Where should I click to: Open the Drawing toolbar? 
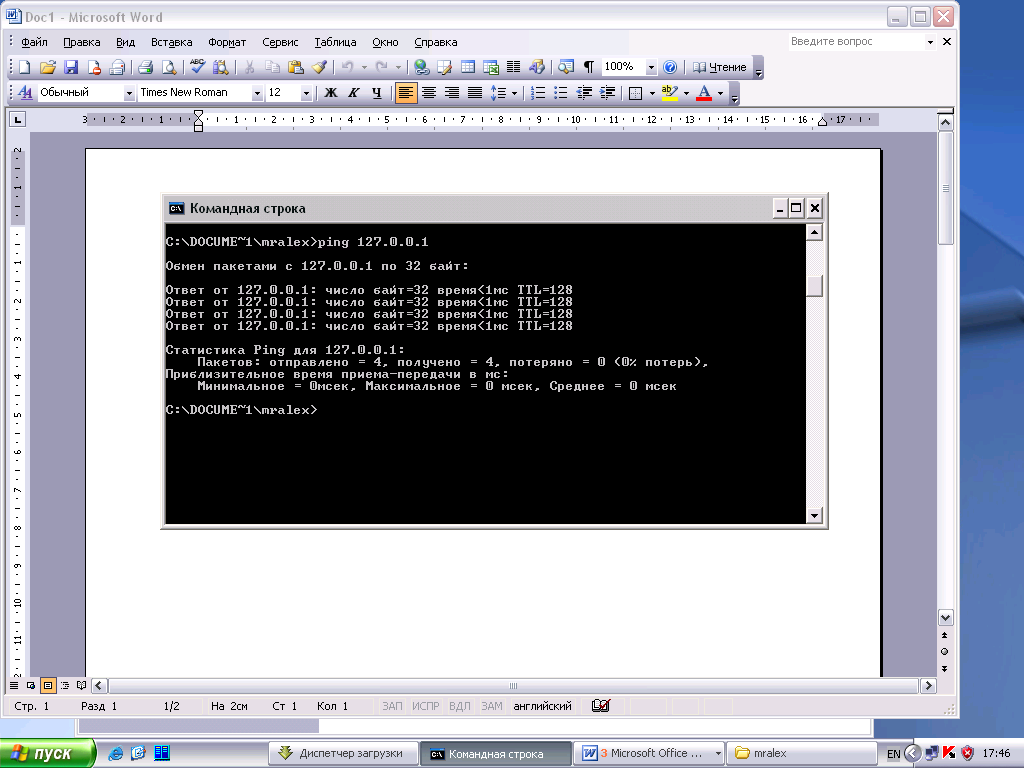537,67
